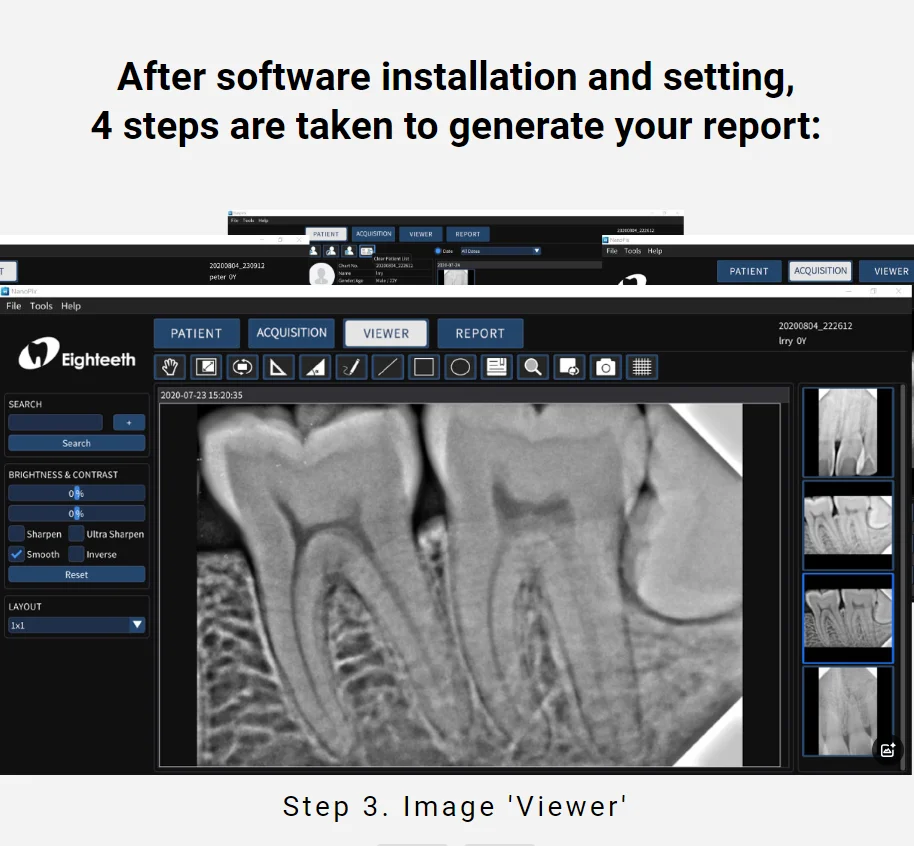Viewport: 914px width, 846px height.
Task: Toggle the grid overlay icon
Action: pos(642,367)
